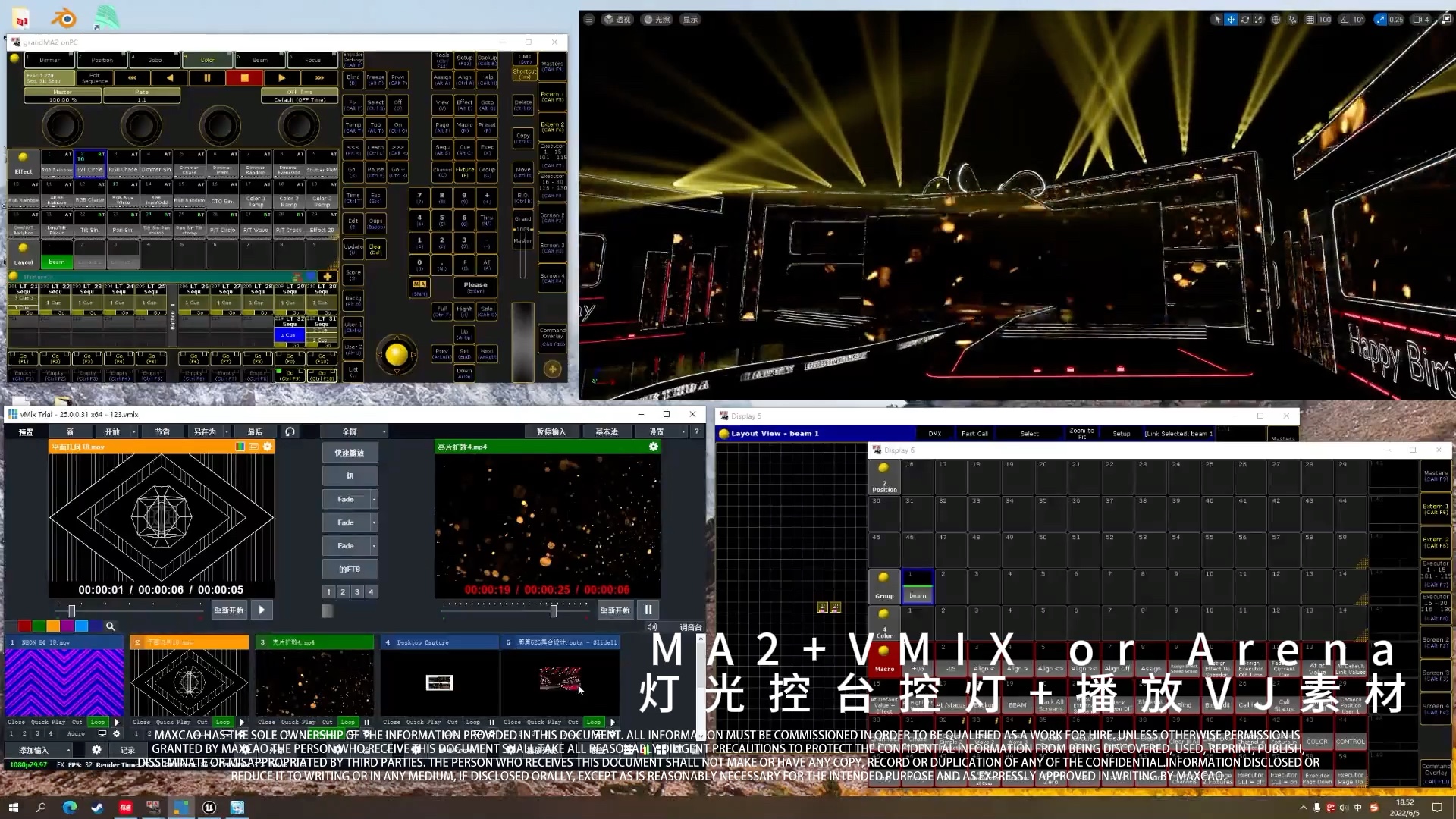The width and height of the screenshot is (1456, 819).
Task: Open settings gear on green output window
Action: coord(653,447)
